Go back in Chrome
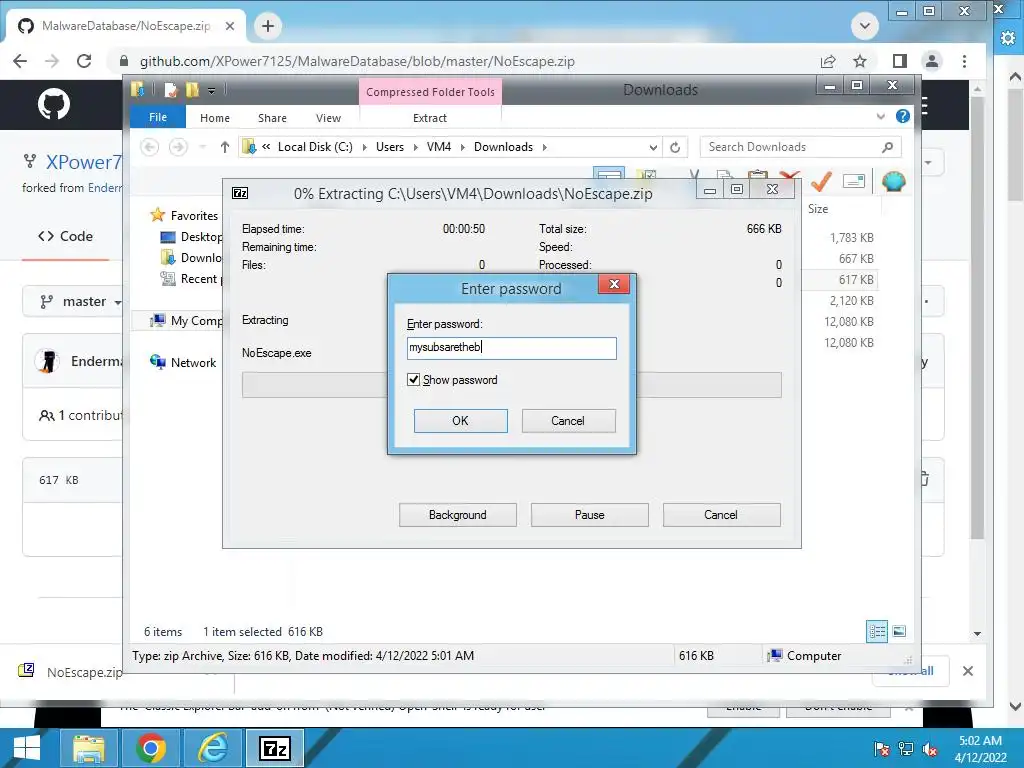The image size is (1024, 768). click(x=20, y=61)
